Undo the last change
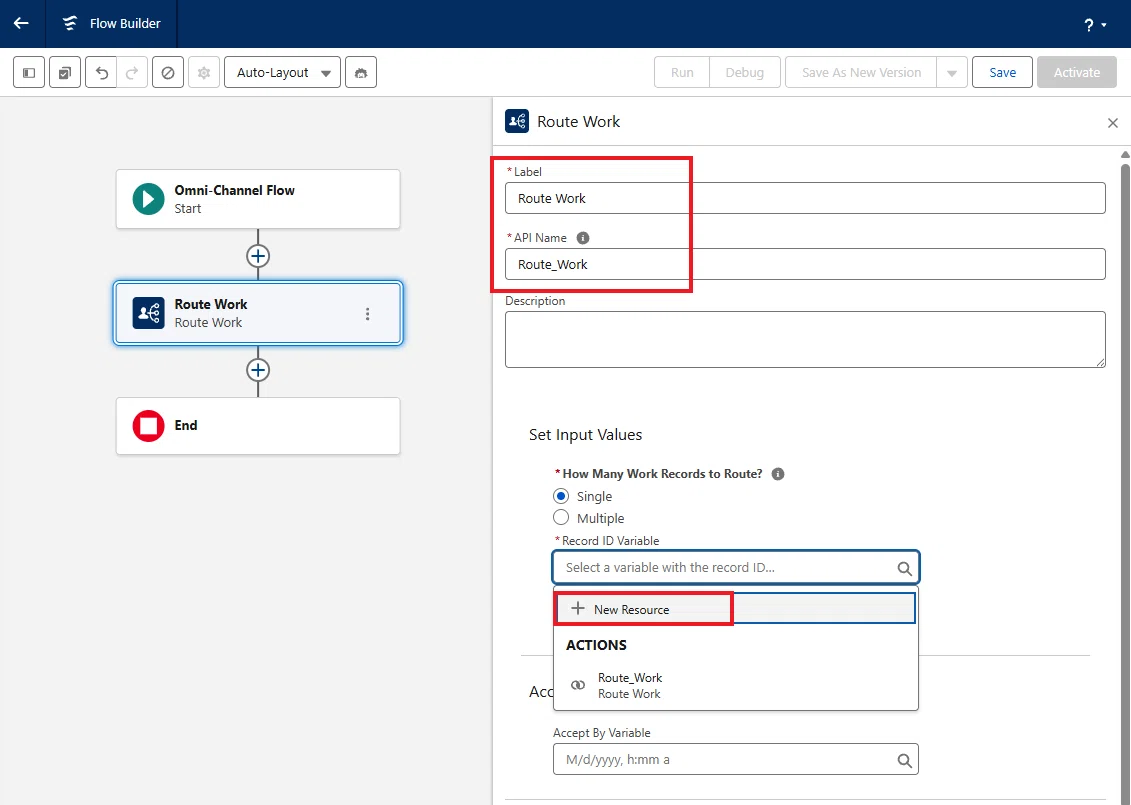Viewport: 1131px width, 805px height. click(102, 72)
